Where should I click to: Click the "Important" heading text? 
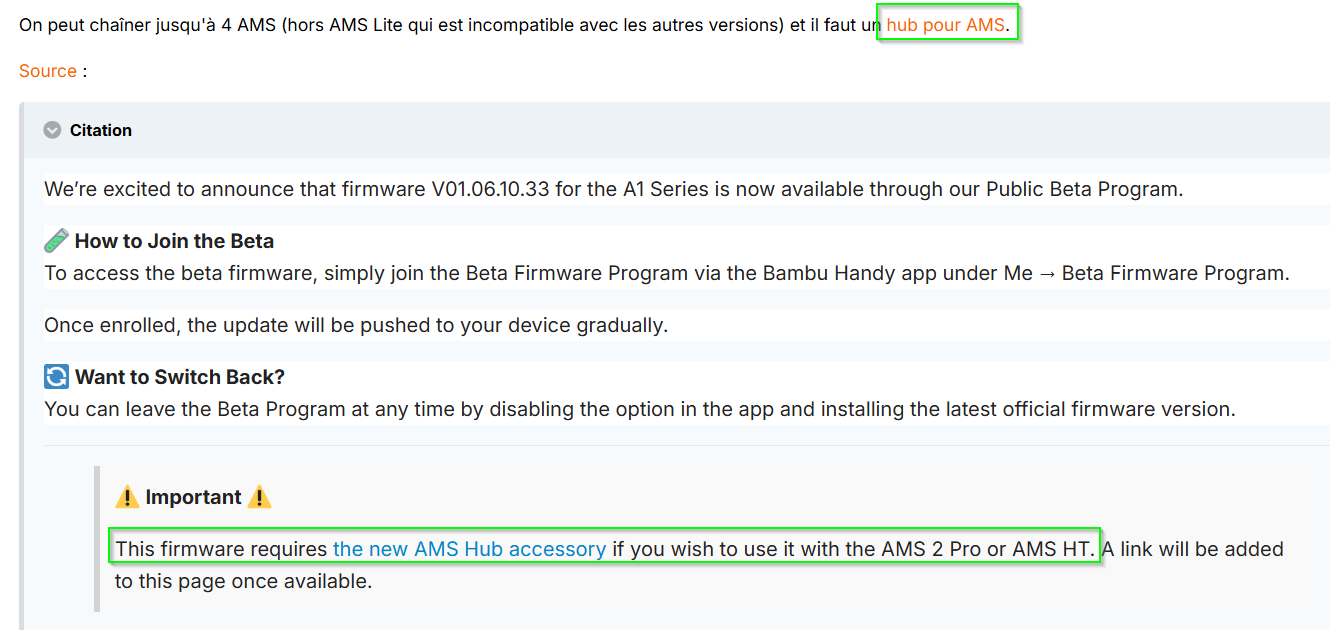(x=193, y=497)
